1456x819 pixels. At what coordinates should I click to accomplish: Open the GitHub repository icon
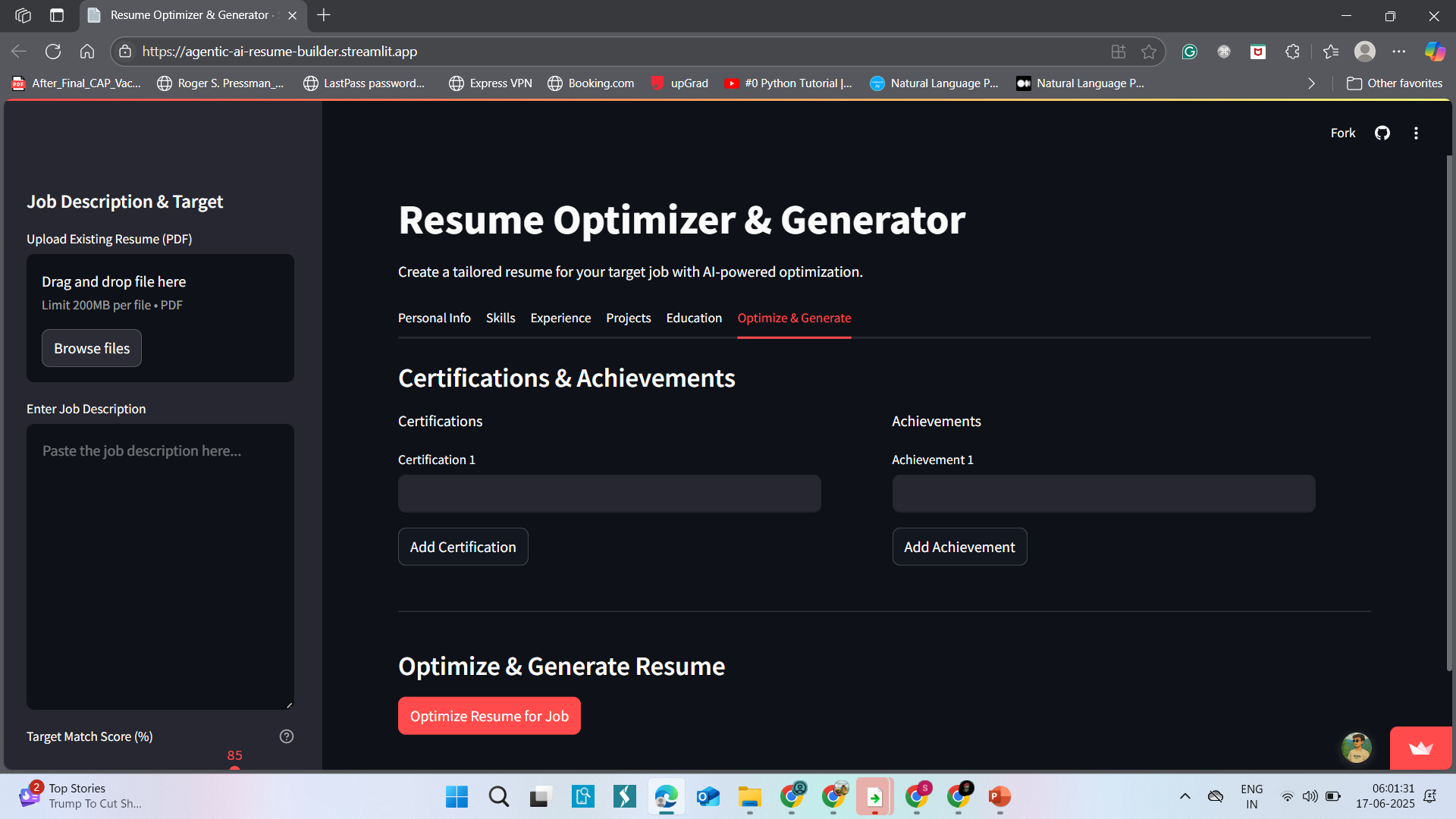pyautogui.click(x=1382, y=133)
